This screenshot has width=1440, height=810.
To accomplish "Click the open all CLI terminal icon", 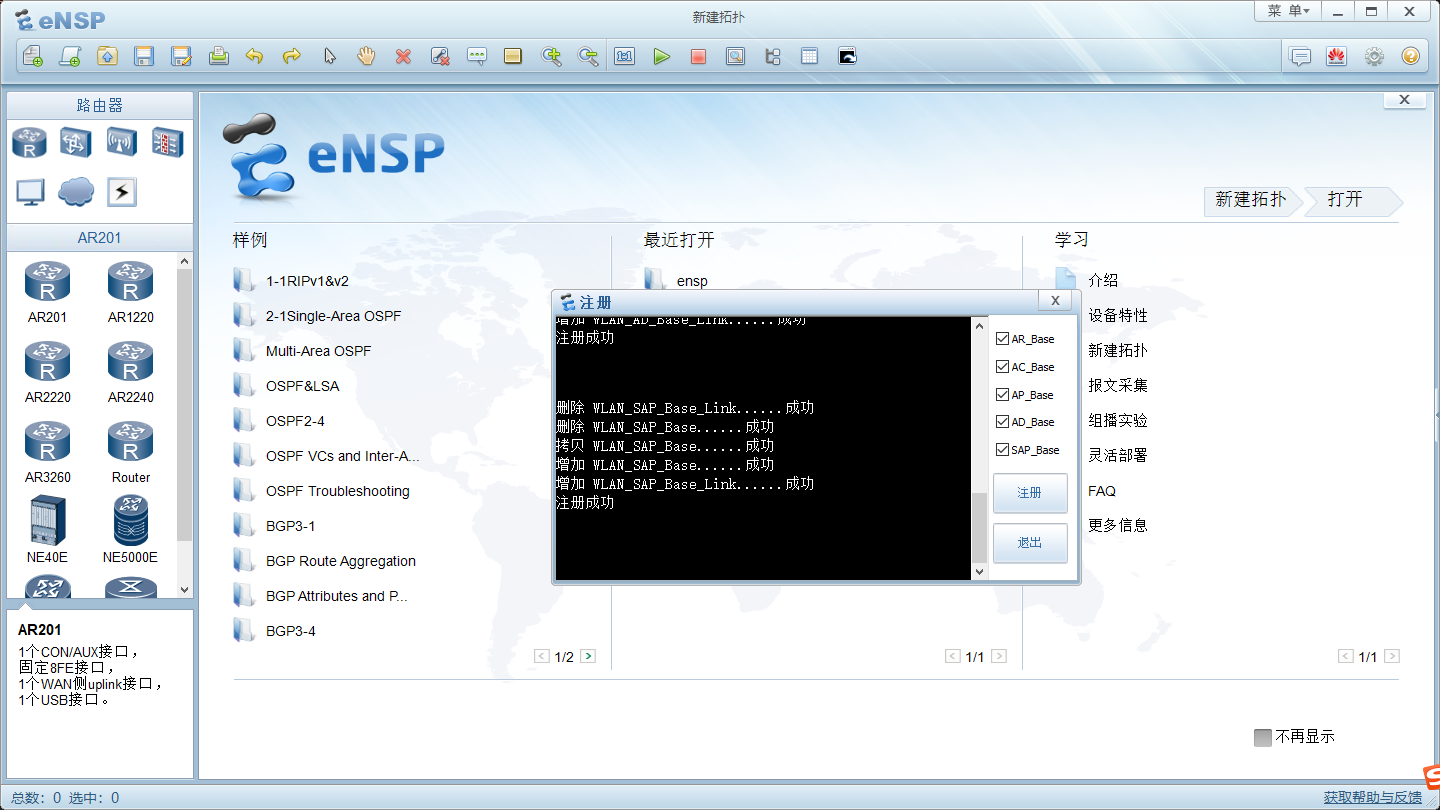I will pos(847,56).
